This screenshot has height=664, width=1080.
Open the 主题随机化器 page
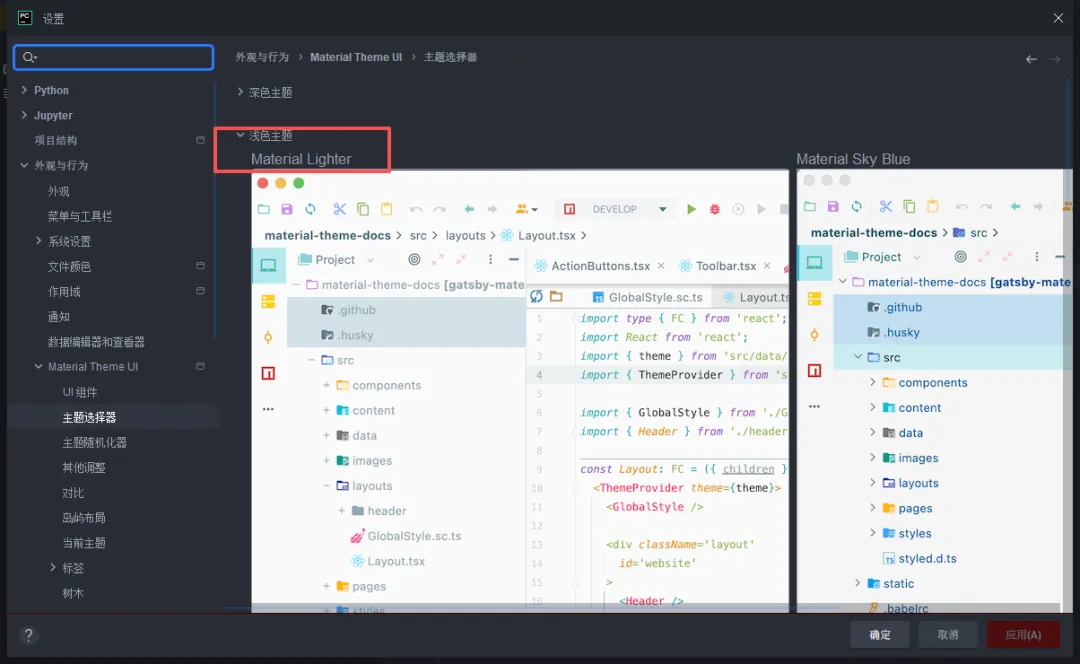[94, 442]
